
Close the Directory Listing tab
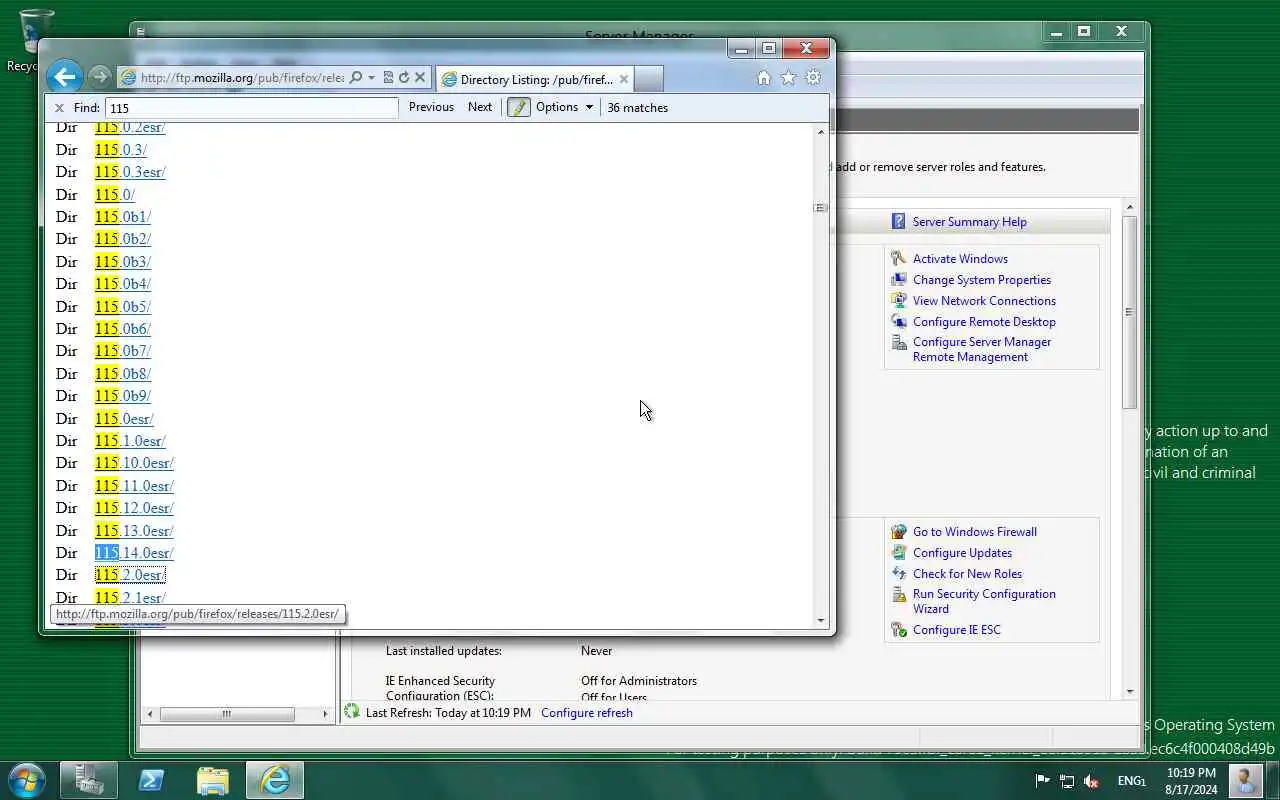coord(624,79)
